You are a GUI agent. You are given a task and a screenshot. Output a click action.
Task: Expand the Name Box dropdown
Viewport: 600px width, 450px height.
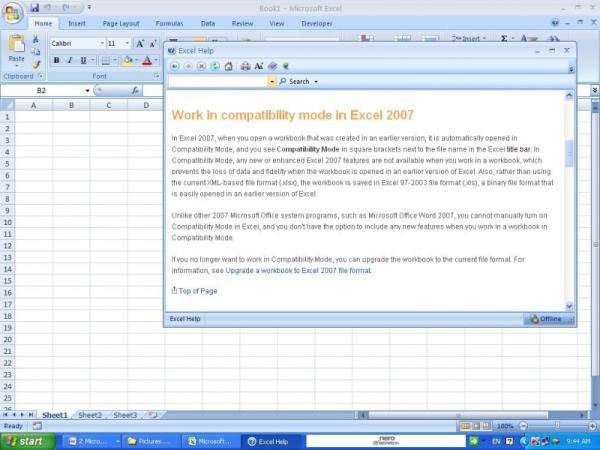point(87,91)
